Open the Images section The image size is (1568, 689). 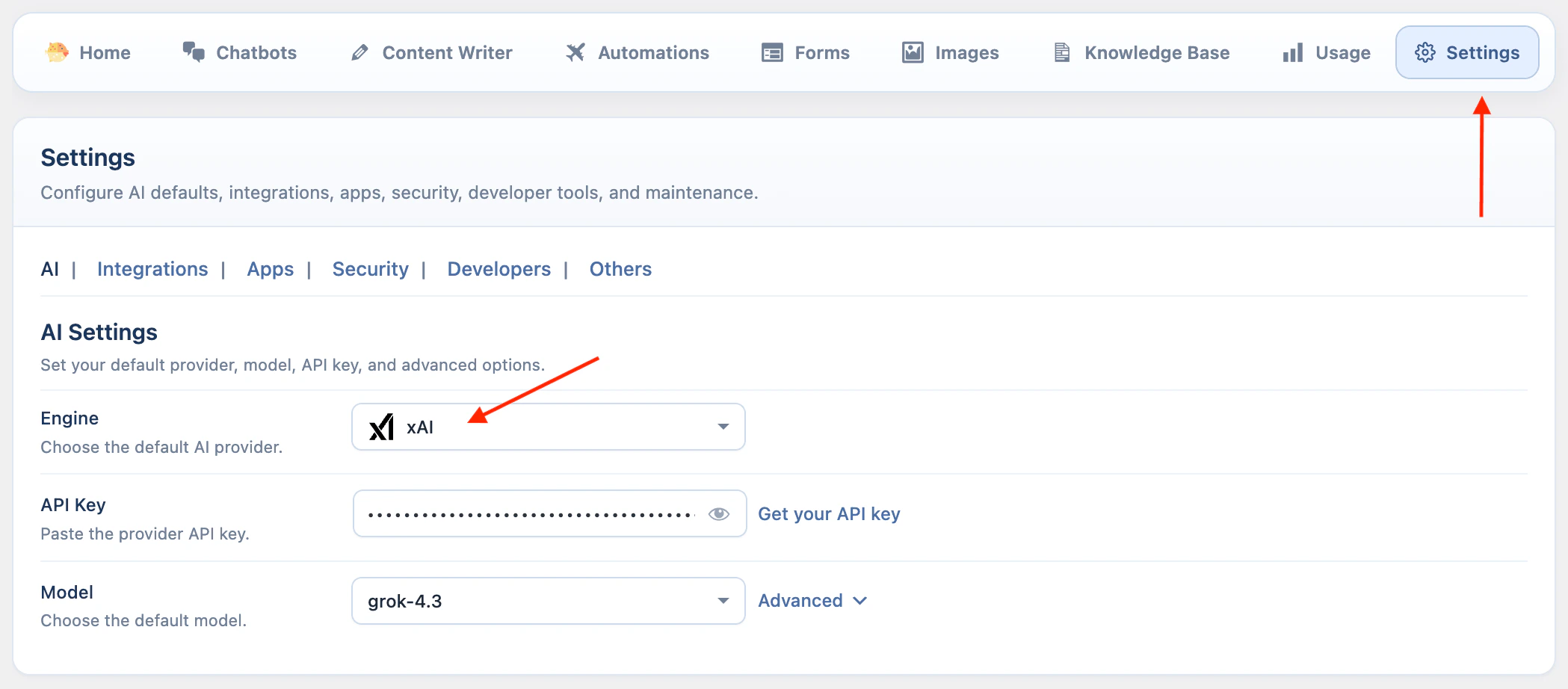point(951,52)
